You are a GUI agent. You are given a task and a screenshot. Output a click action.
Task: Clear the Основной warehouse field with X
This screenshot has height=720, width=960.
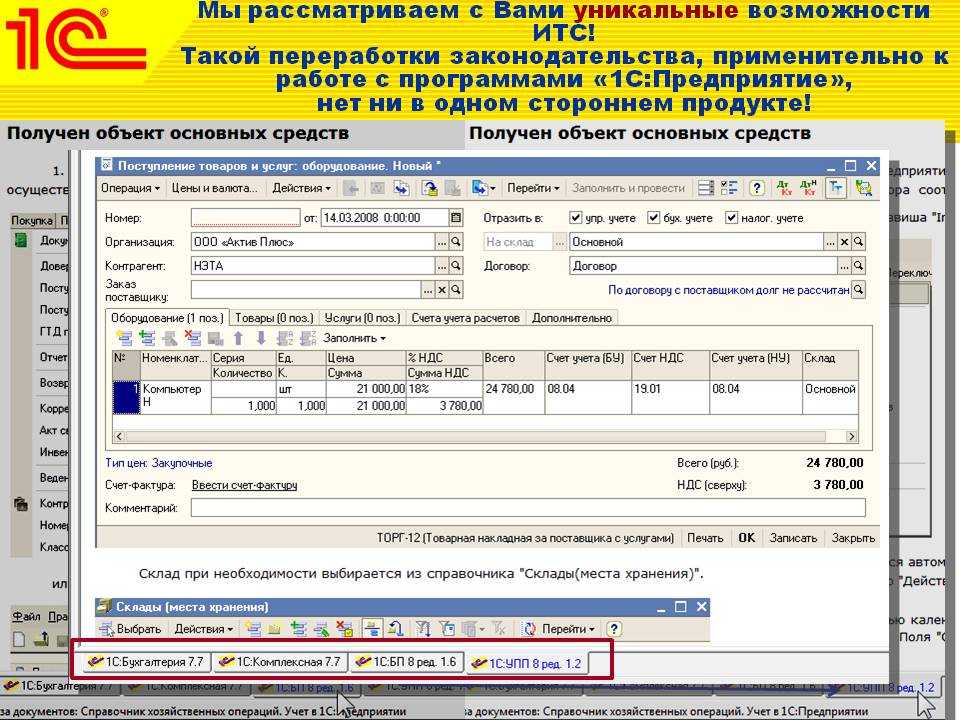pyautogui.click(x=844, y=242)
